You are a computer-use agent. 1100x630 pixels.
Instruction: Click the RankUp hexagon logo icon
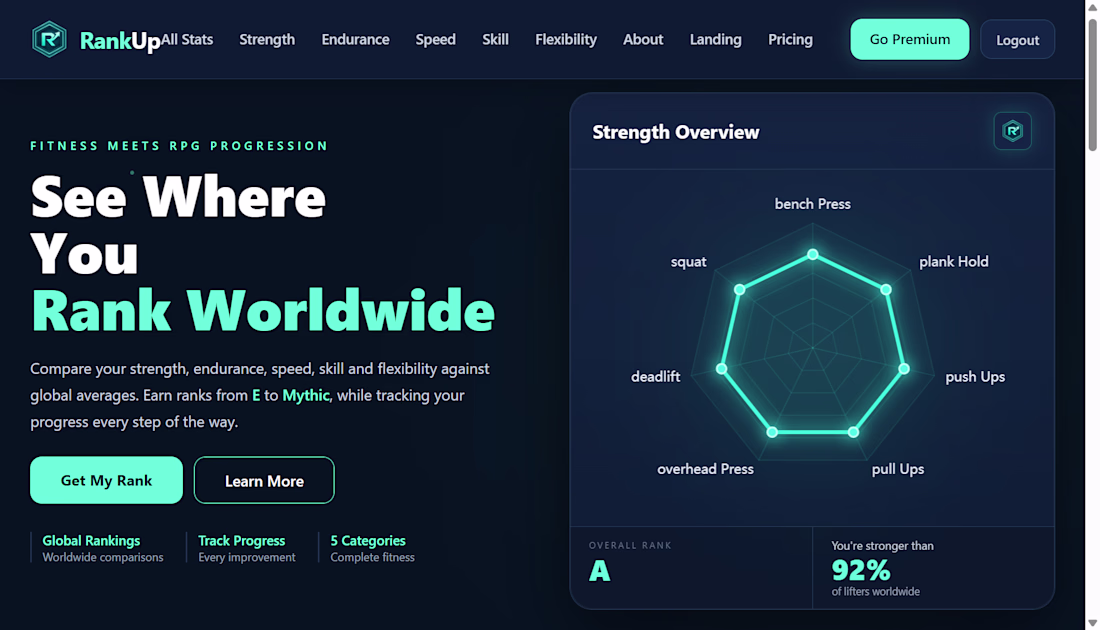point(49,39)
